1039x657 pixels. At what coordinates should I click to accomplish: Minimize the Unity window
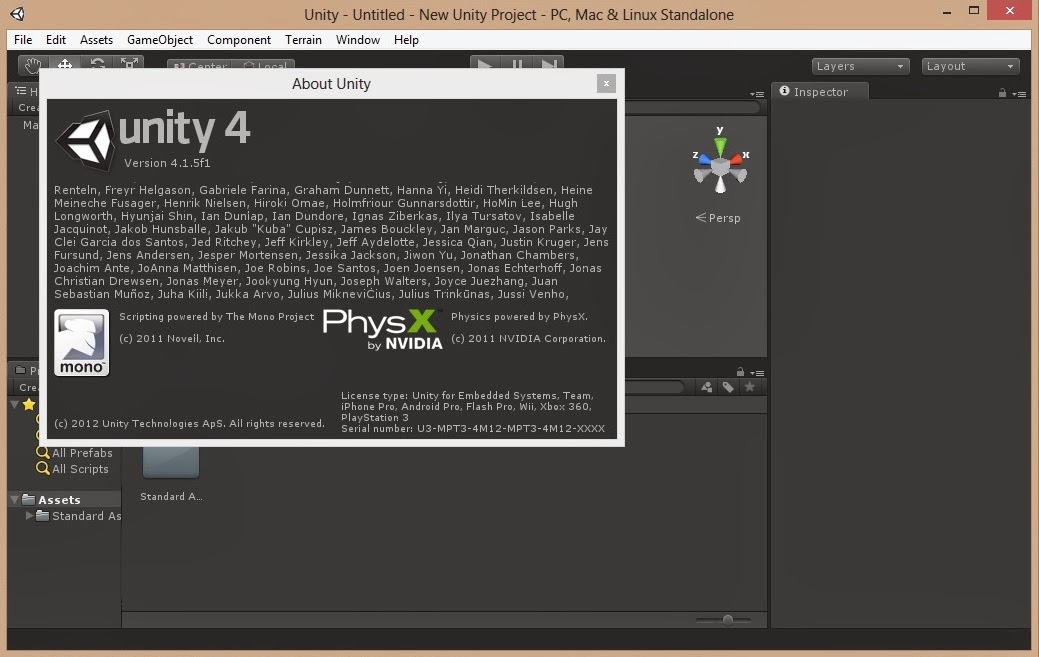click(x=947, y=11)
